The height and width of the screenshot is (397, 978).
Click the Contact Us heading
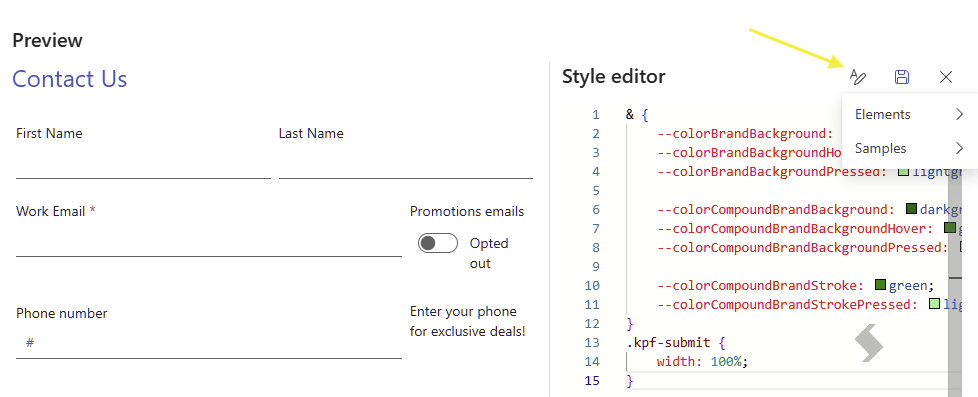tap(70, 79)
